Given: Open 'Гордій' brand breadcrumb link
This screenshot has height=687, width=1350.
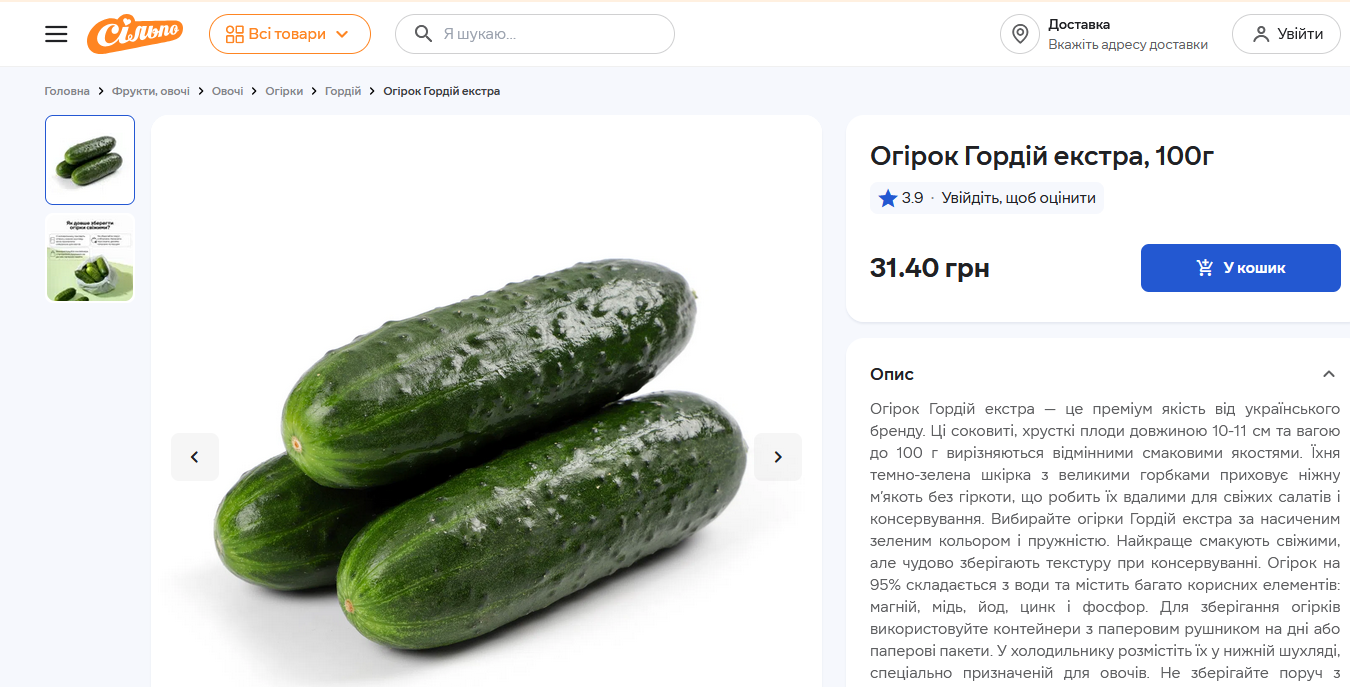Looking at the screenshot, I should click(x=343, y=91).
